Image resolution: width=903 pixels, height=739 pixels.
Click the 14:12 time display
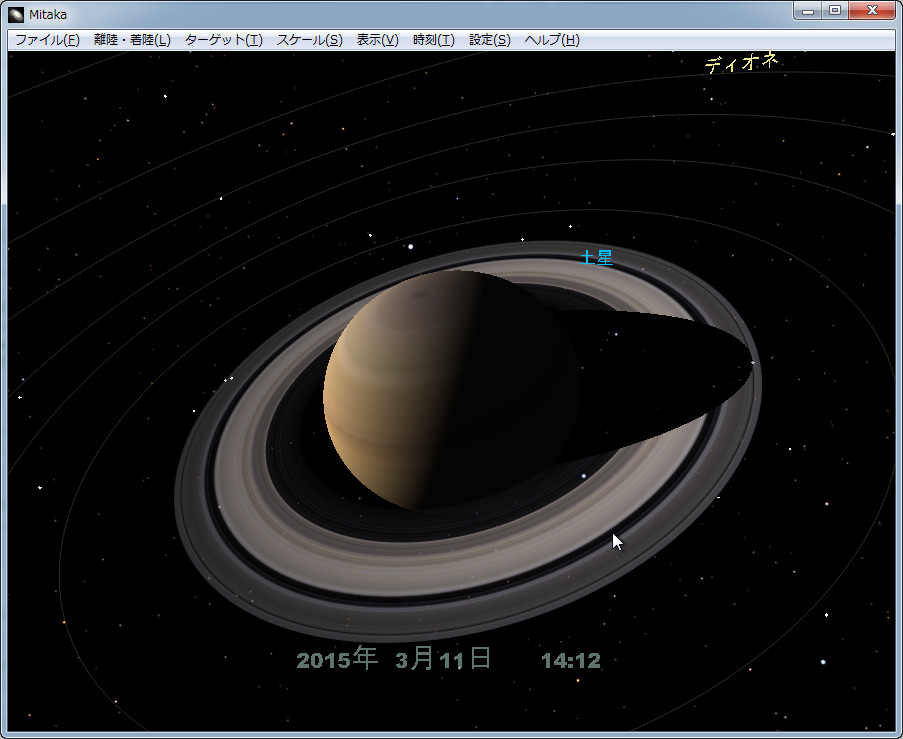click(x=571, y=661)
